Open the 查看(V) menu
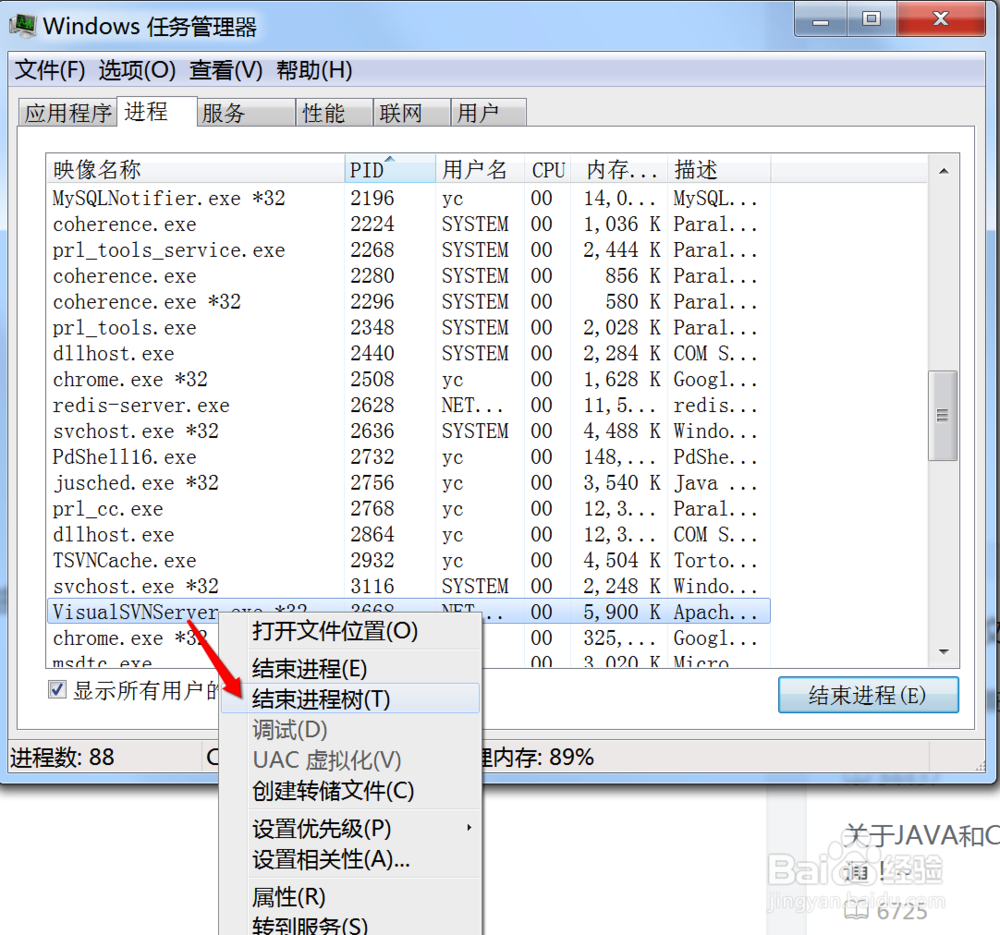 tap(226, 70)
